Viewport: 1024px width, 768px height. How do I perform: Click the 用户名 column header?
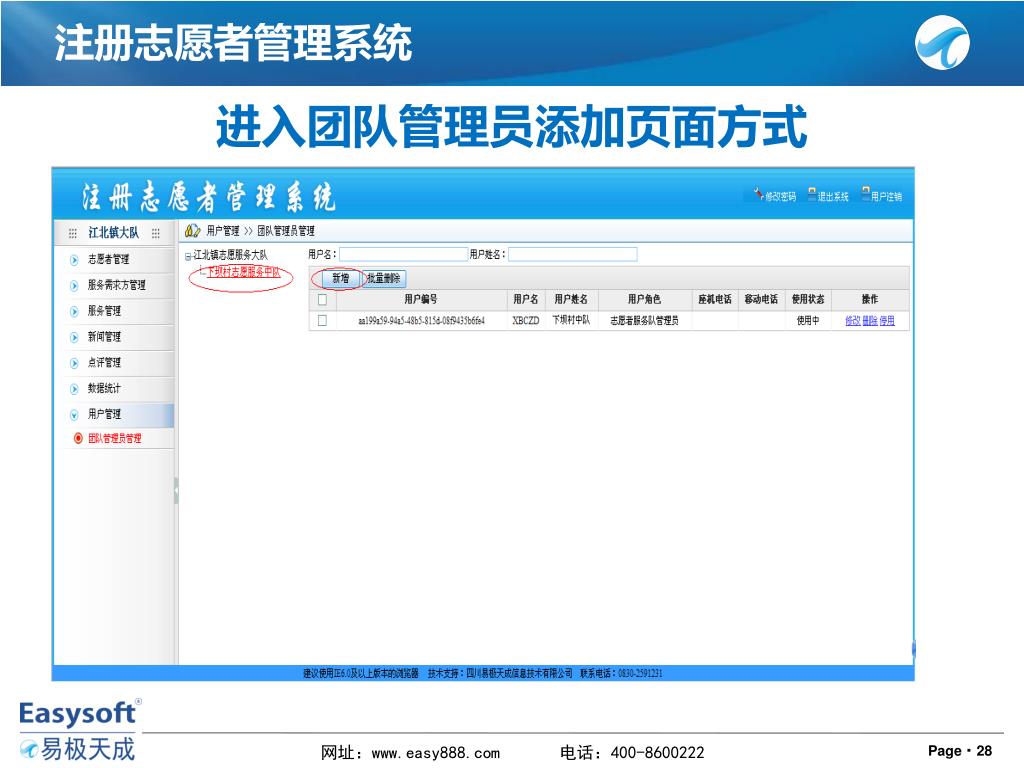[526, 300]
